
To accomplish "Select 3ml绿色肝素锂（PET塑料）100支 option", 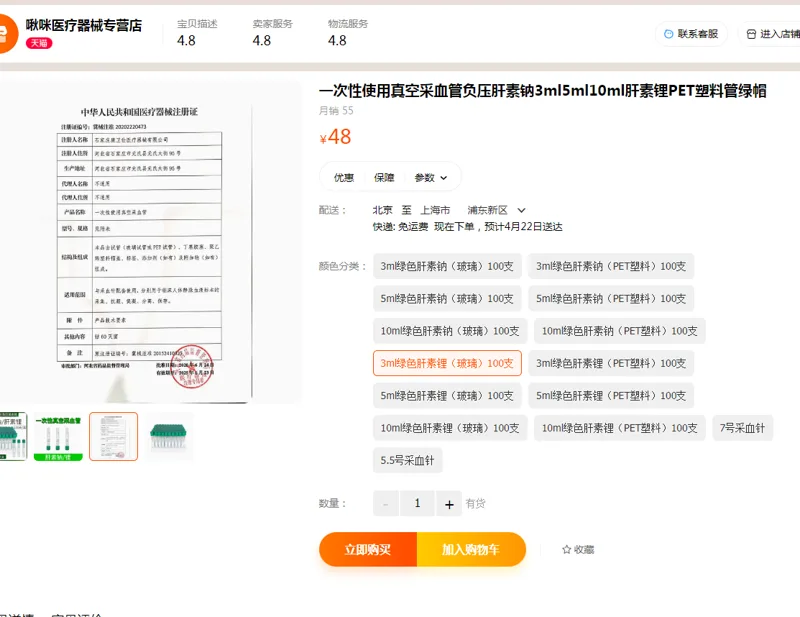I will 611,363.
